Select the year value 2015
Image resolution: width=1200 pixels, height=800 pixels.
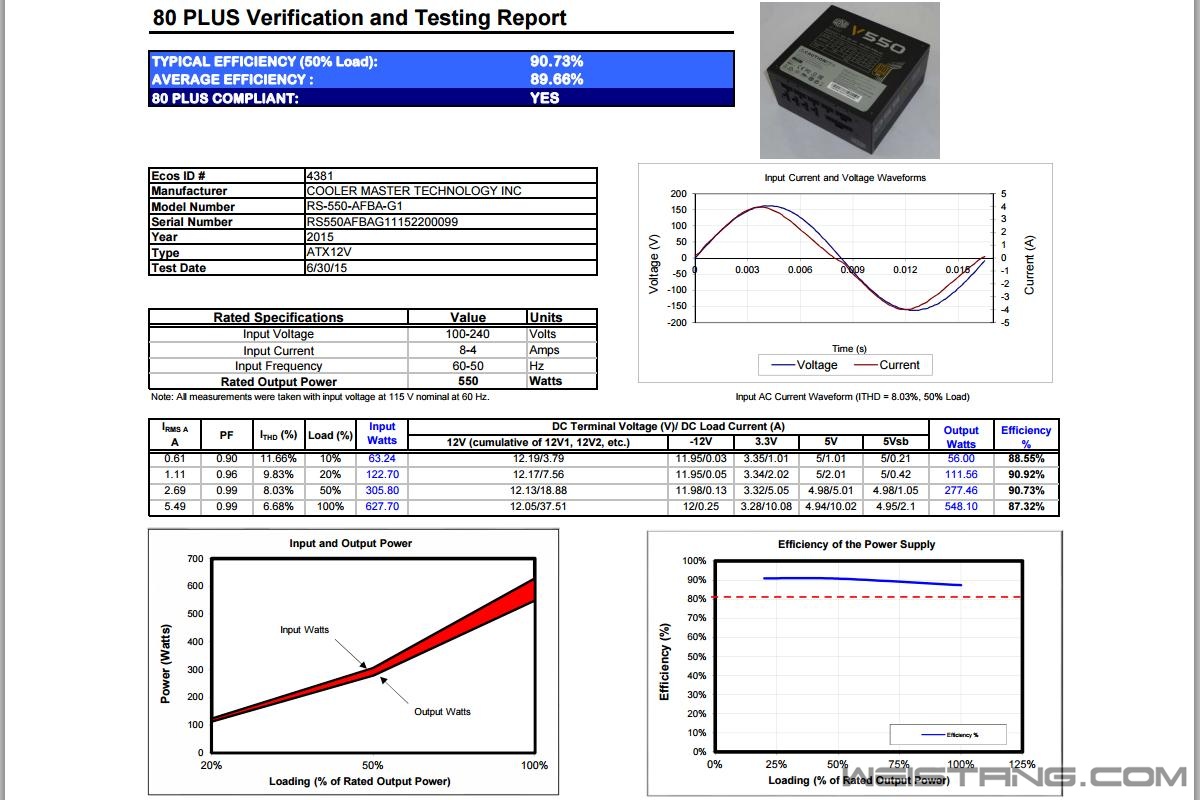(x=321, y=237)
